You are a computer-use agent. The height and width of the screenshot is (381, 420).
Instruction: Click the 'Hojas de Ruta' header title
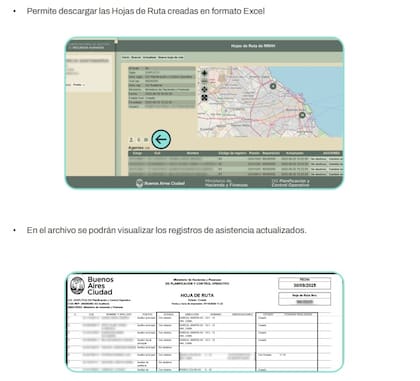pyautogui.click(x=253, y=46)
